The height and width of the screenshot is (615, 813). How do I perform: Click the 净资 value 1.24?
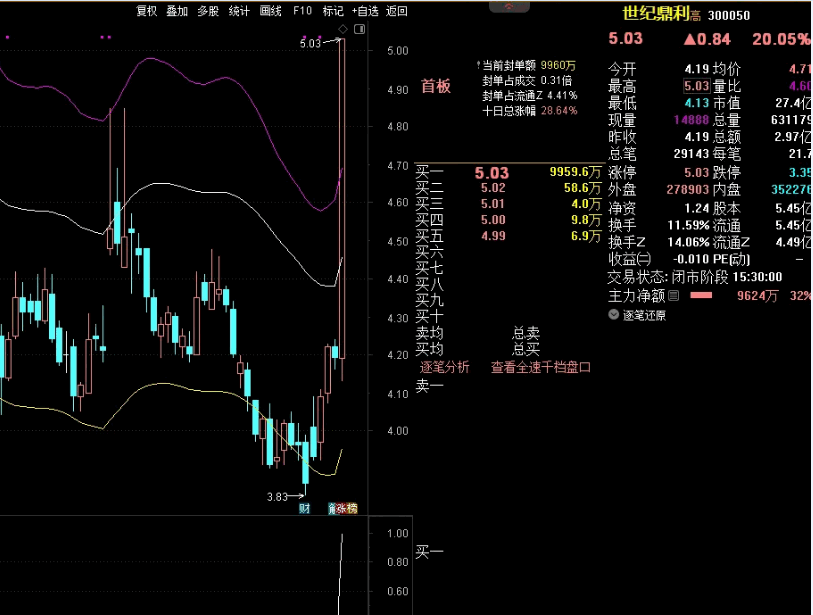[696, 208]
